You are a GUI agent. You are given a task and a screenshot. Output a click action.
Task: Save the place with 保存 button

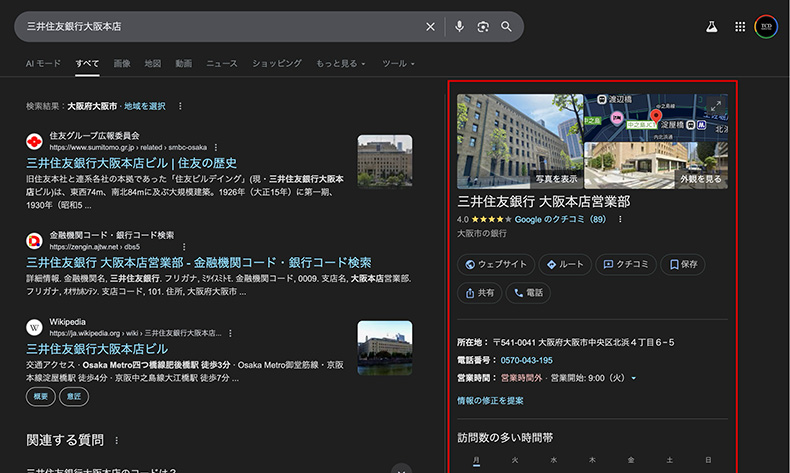[683, 264]
